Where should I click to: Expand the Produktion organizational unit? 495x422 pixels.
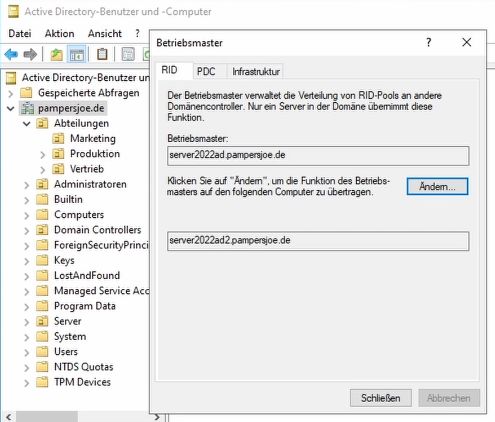click(43, 155)
